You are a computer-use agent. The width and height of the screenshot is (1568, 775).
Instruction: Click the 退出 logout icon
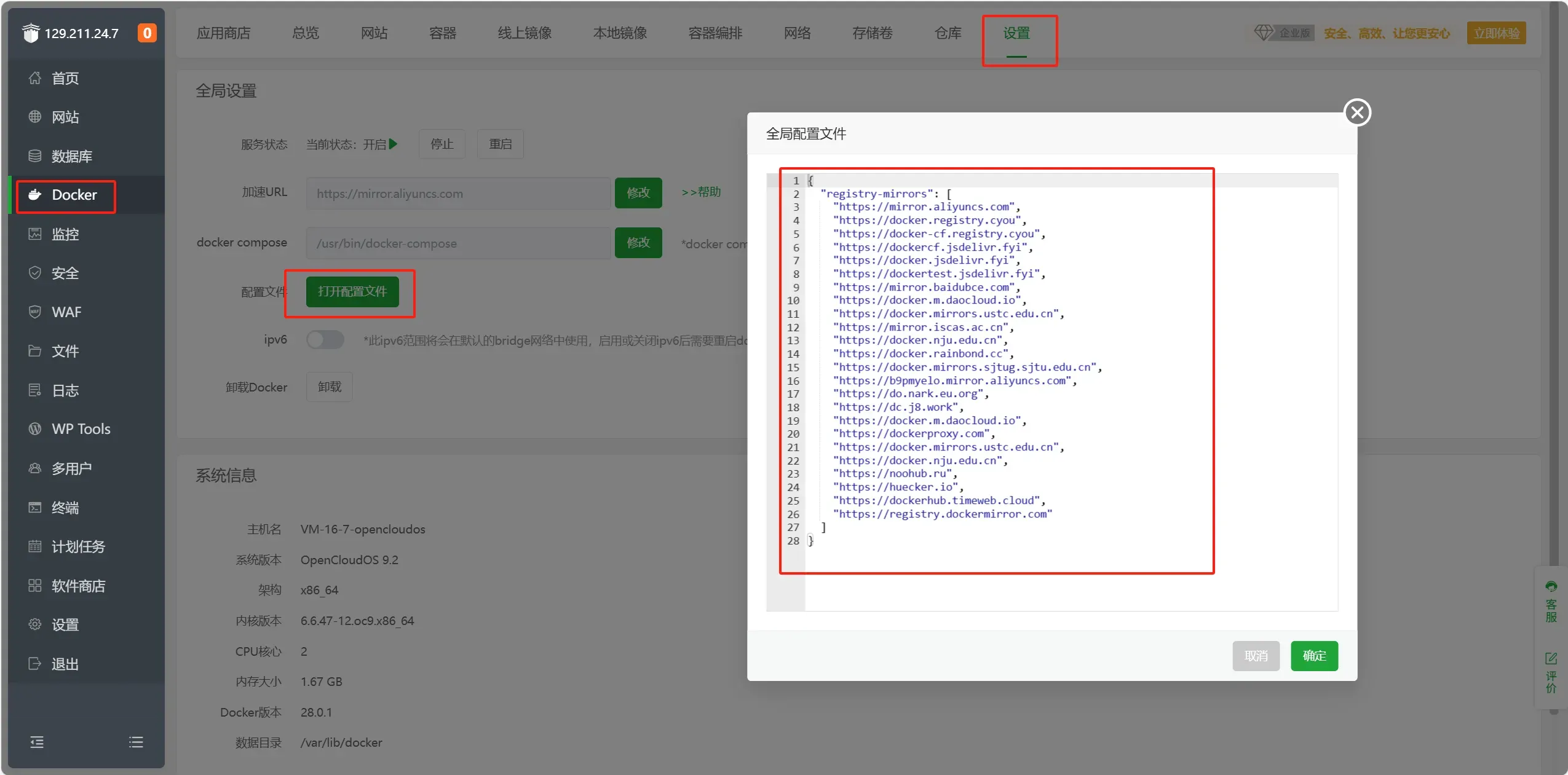[35, 663]
